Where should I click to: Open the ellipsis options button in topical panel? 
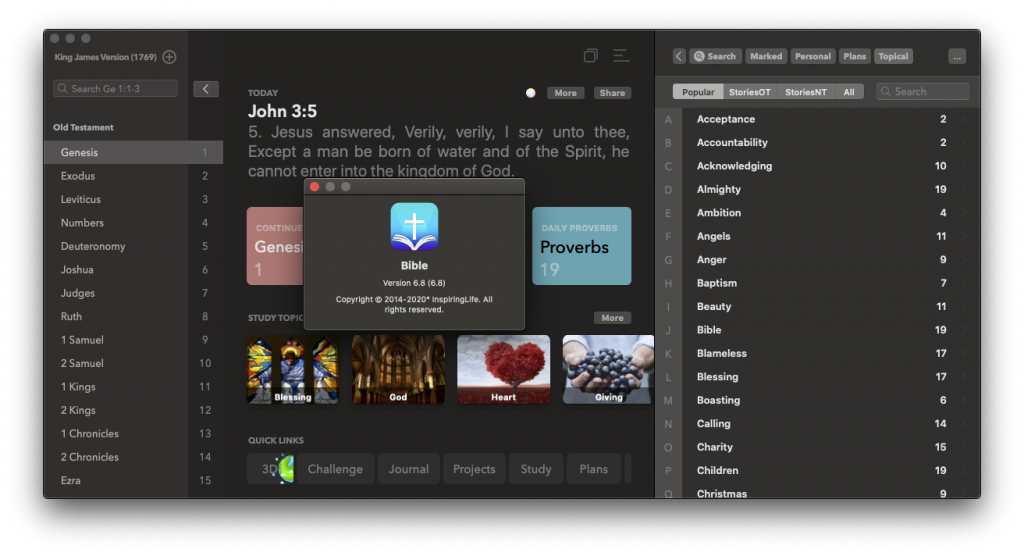[x=957, y=57]
